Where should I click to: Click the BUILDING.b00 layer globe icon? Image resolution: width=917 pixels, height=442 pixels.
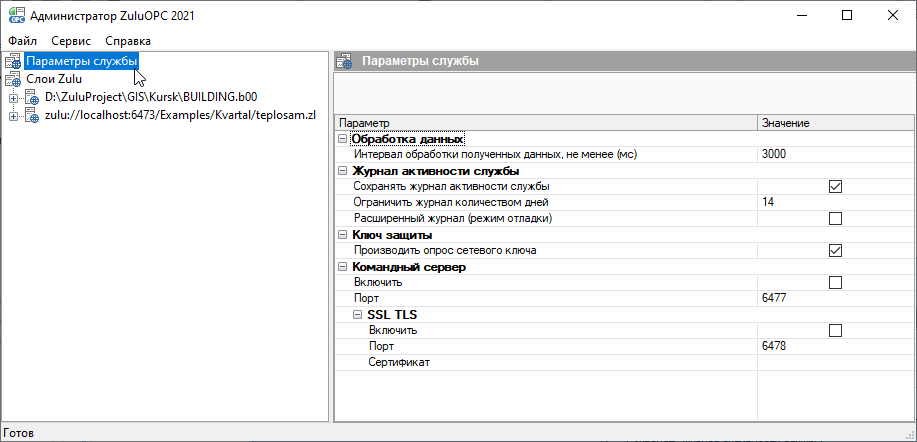coord(32,98)
